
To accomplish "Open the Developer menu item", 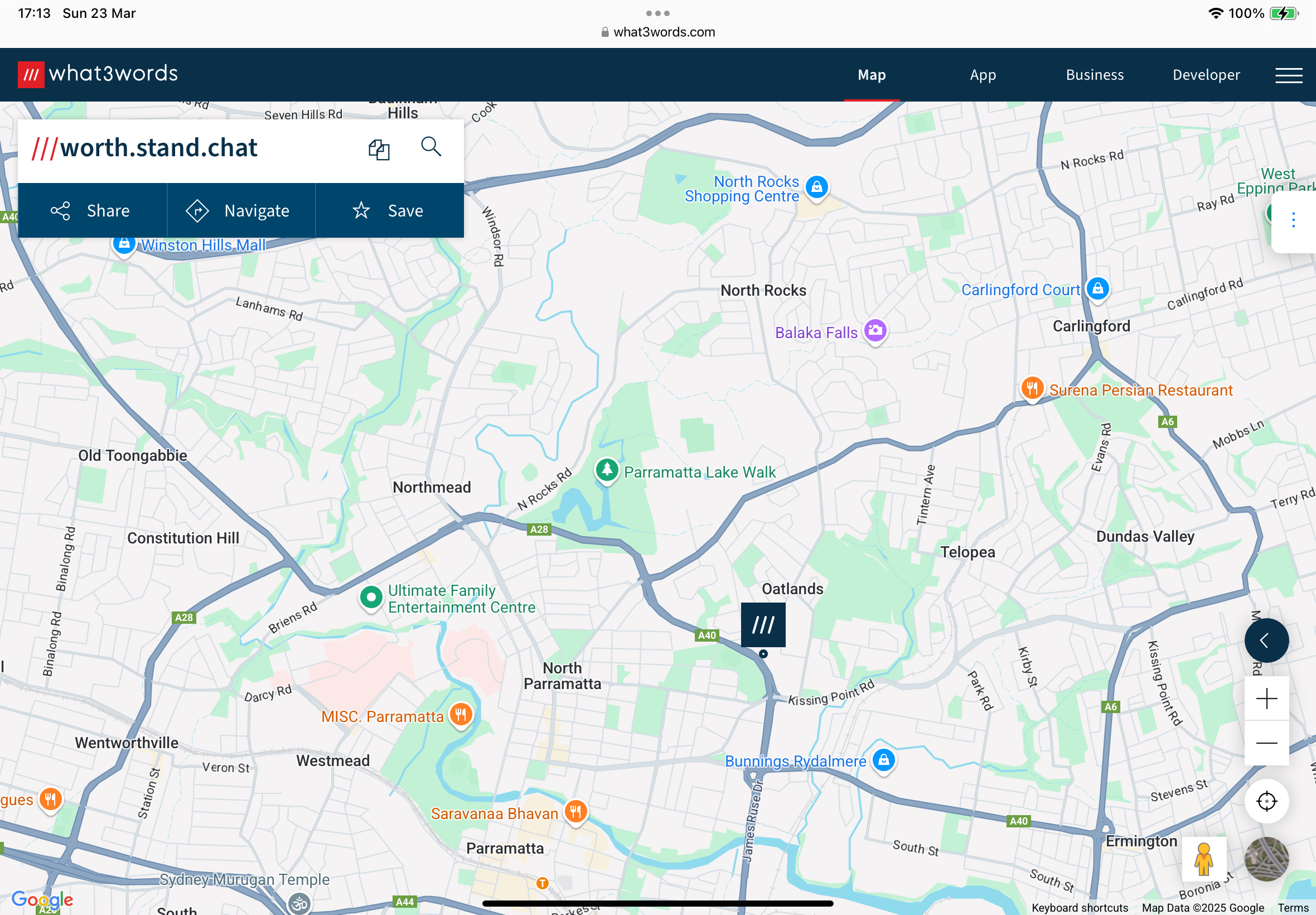I will (x=1206, y=75).
